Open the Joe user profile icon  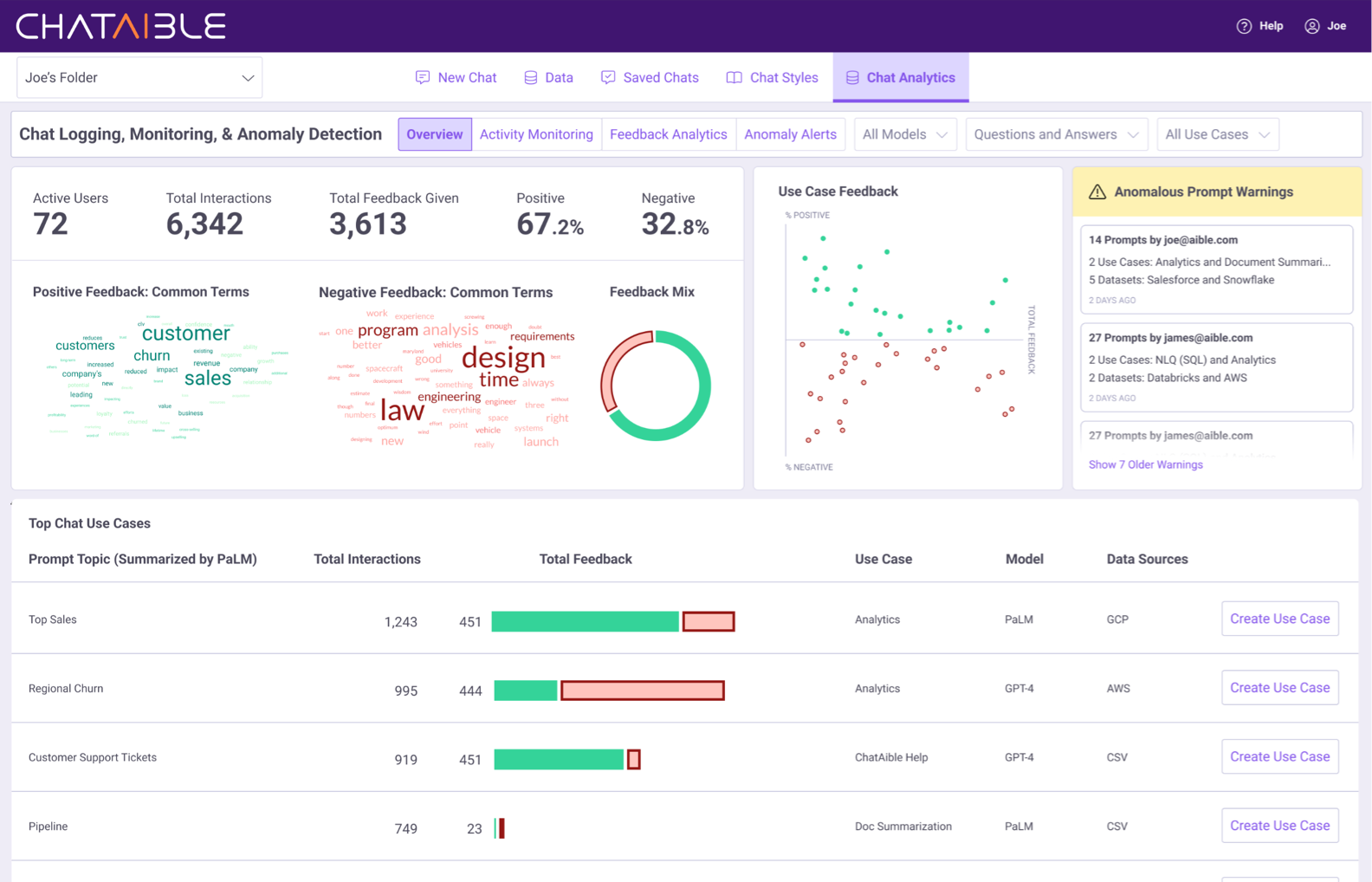coord(1312,26)
